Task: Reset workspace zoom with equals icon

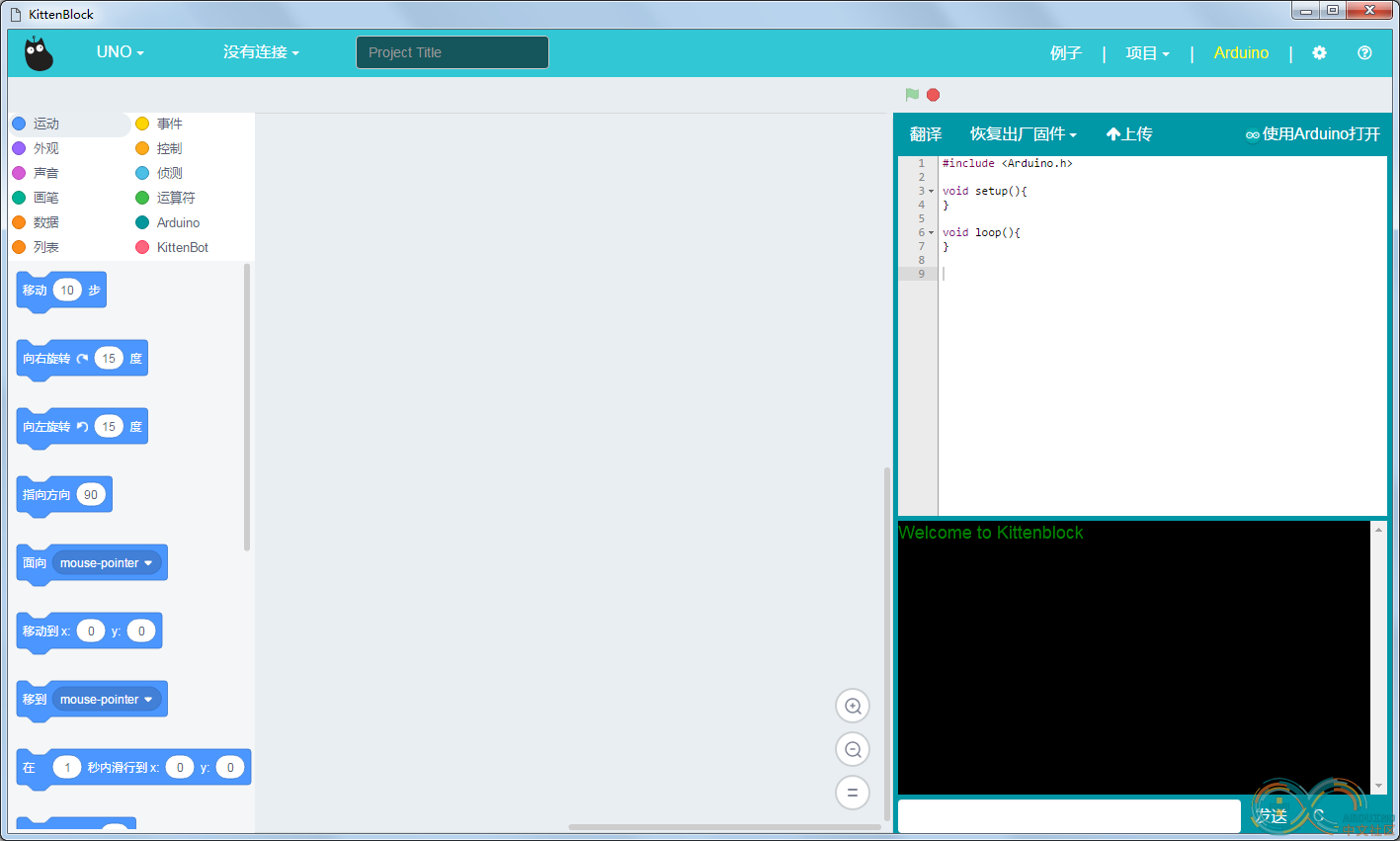Action: [853, 793]
